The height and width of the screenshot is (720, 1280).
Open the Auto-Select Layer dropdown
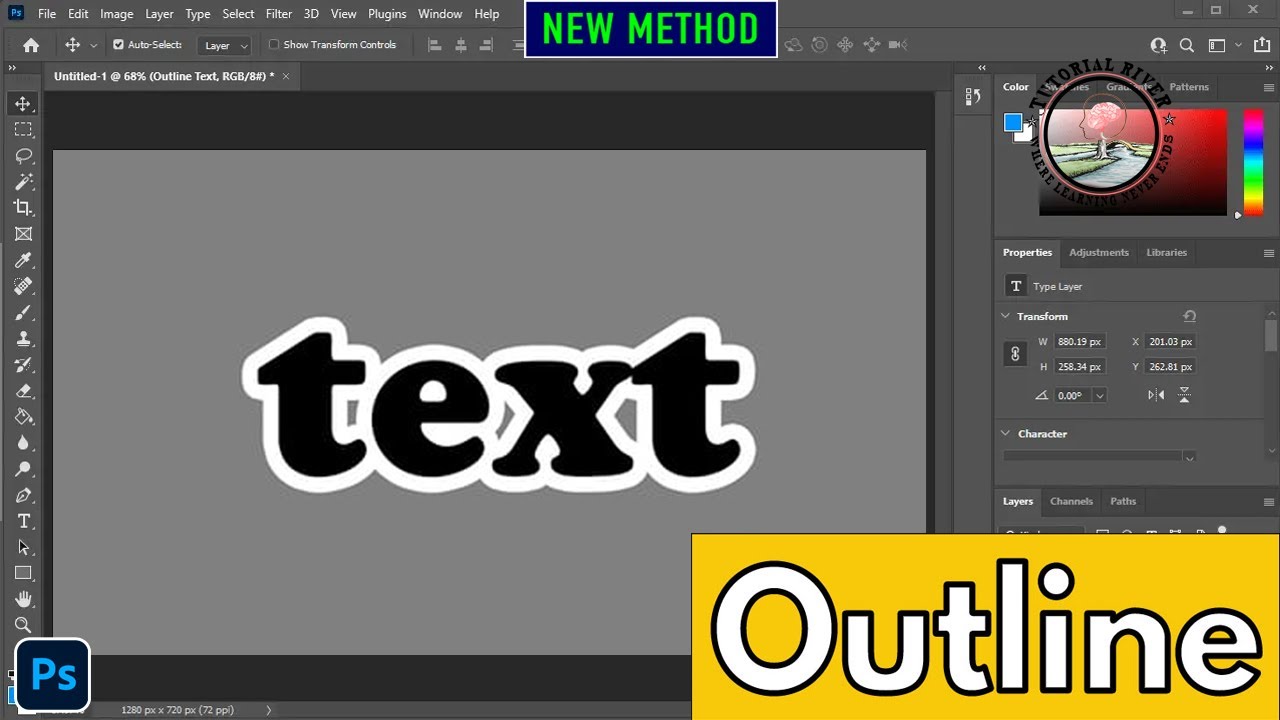pos(224,46)
